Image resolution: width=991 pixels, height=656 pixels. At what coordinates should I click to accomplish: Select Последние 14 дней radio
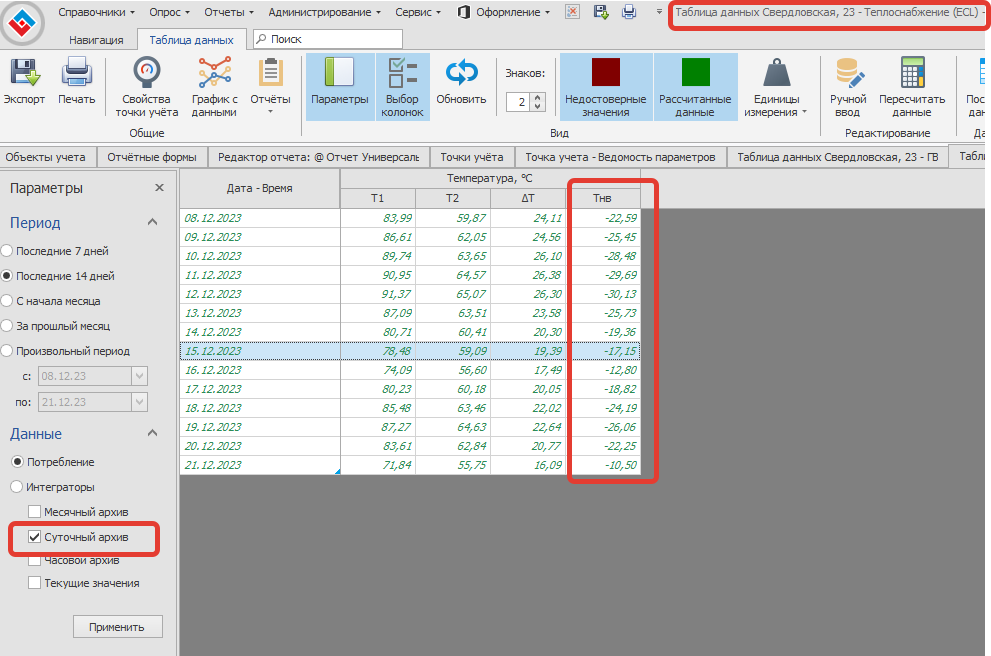[8, 276]
